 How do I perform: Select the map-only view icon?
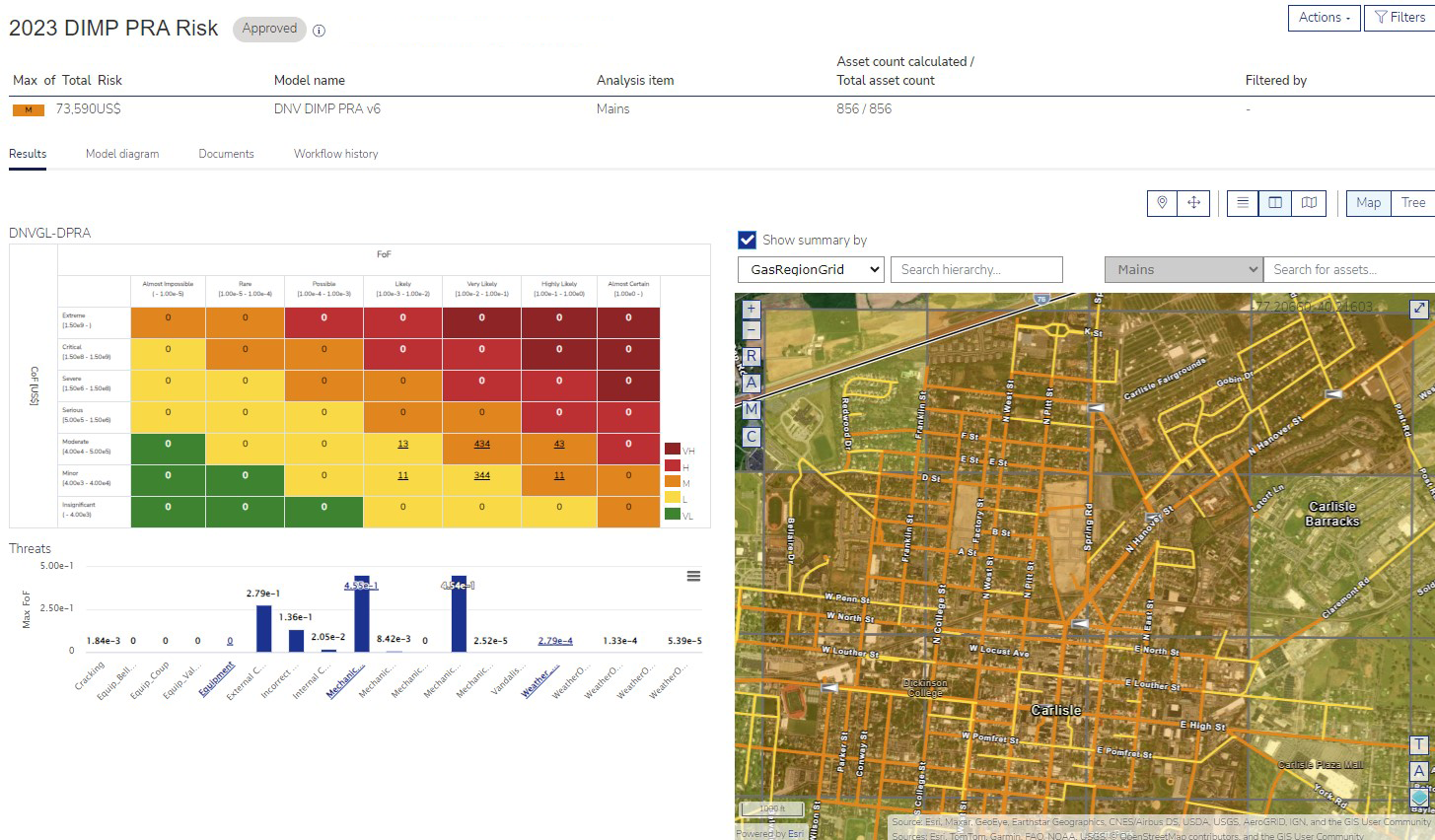point(1308,202)
